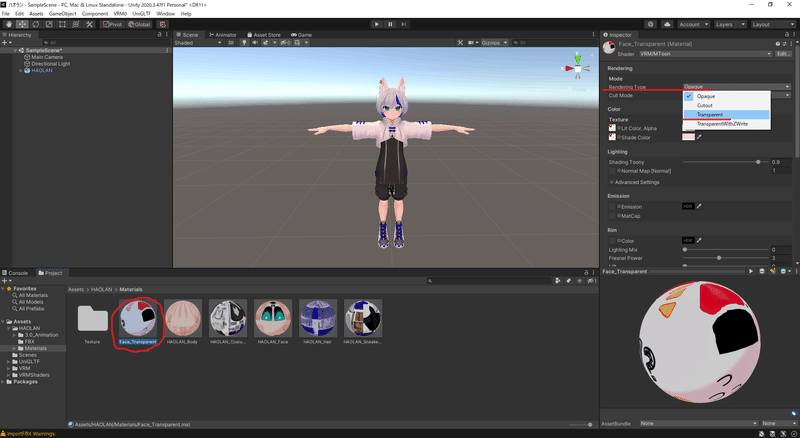800x438 pixels.
Task: Open the Gizmos dropdown
Action: click(x=494, y=42)
